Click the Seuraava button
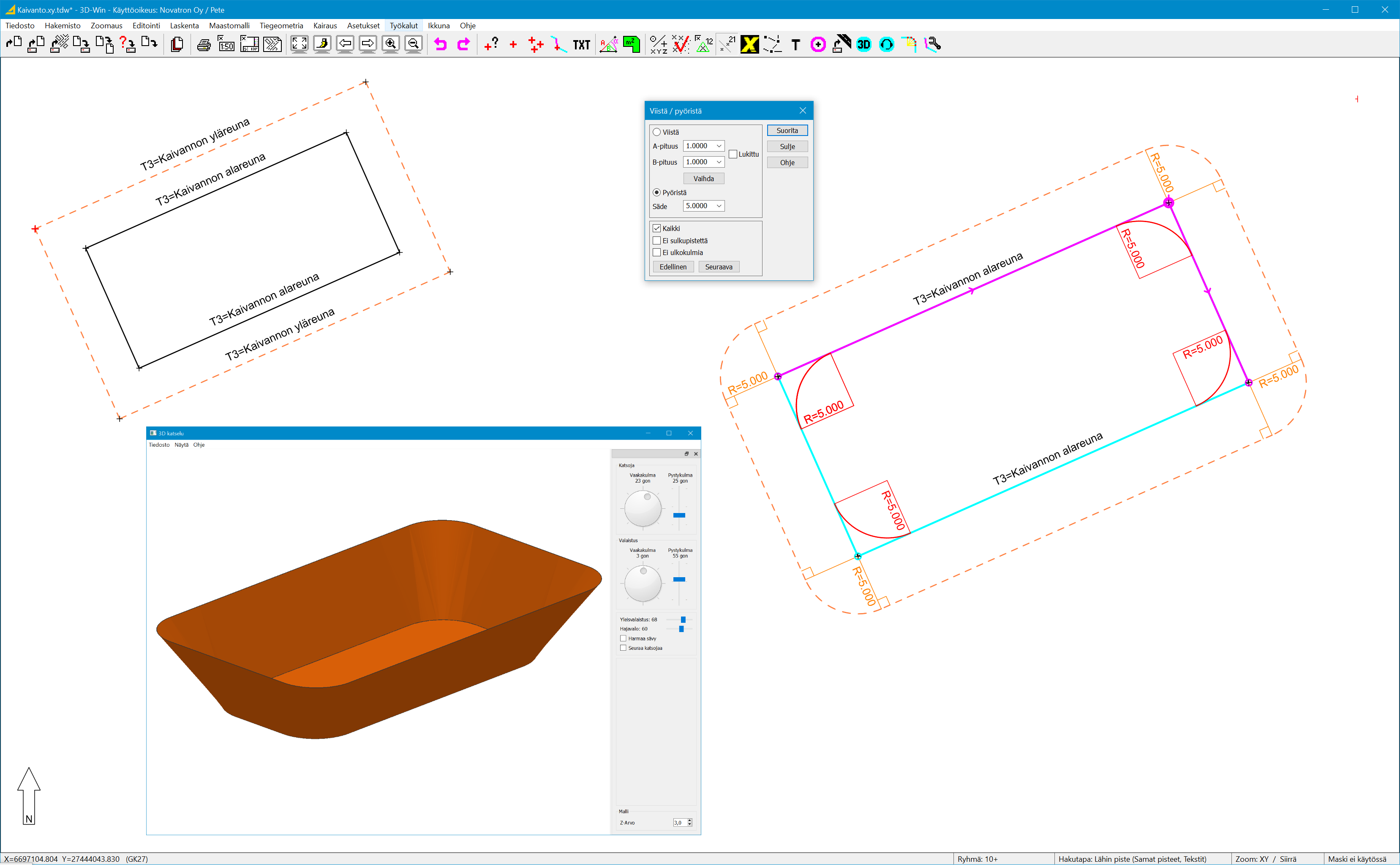The image size is (1400, 866). click(718, 267)
